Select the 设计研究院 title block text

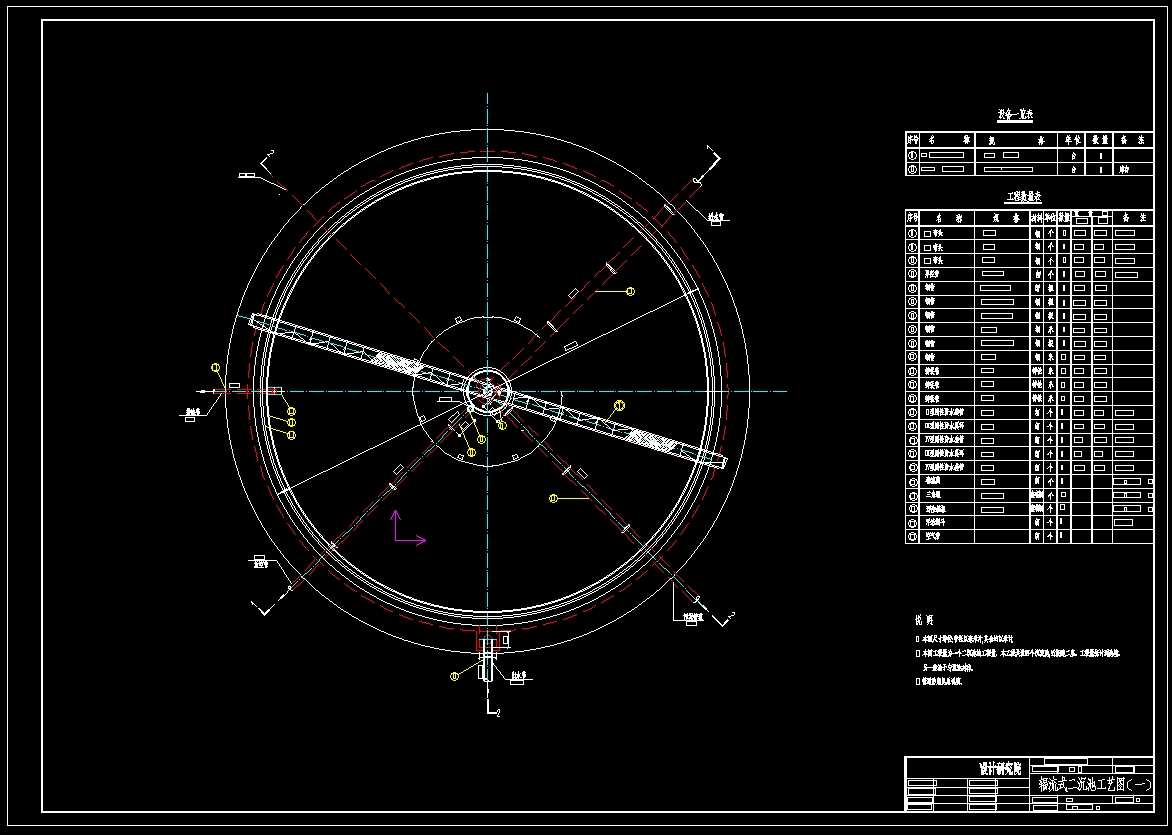[1000, 768]
